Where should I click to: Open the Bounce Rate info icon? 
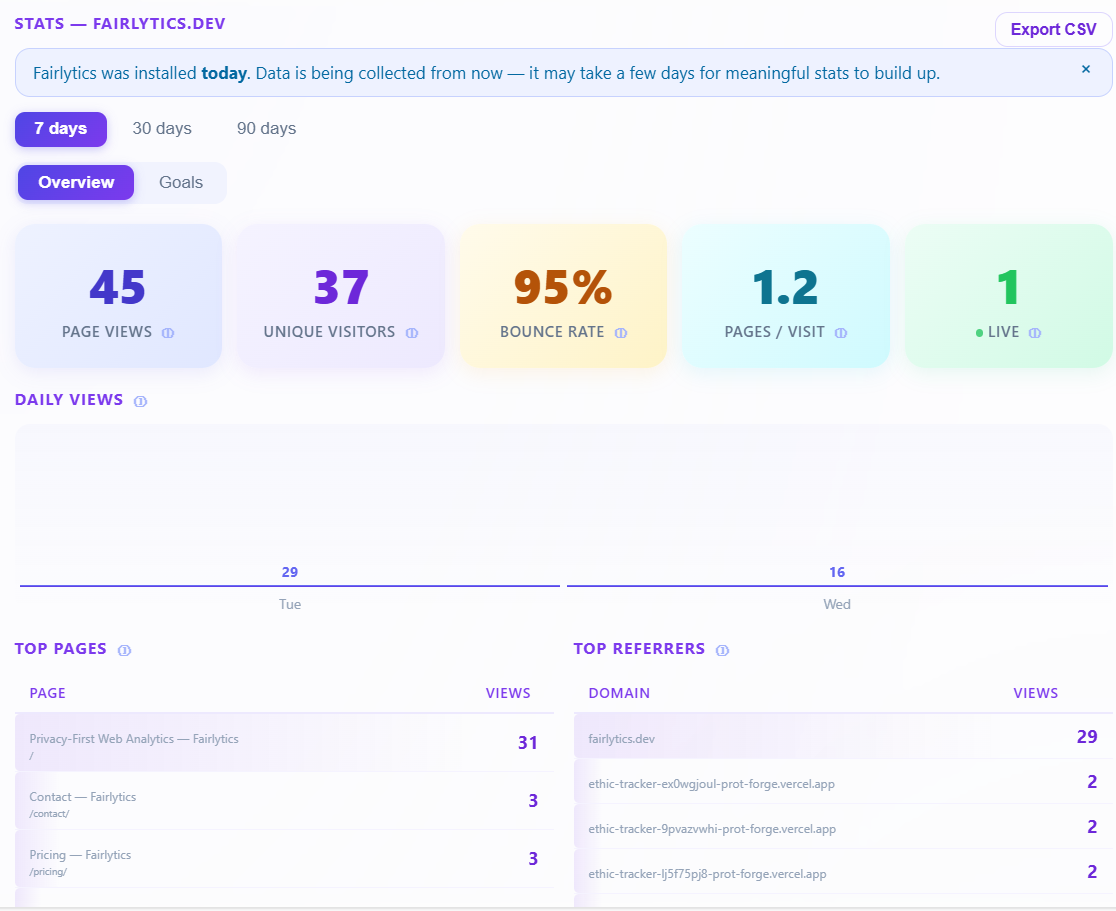622,332
